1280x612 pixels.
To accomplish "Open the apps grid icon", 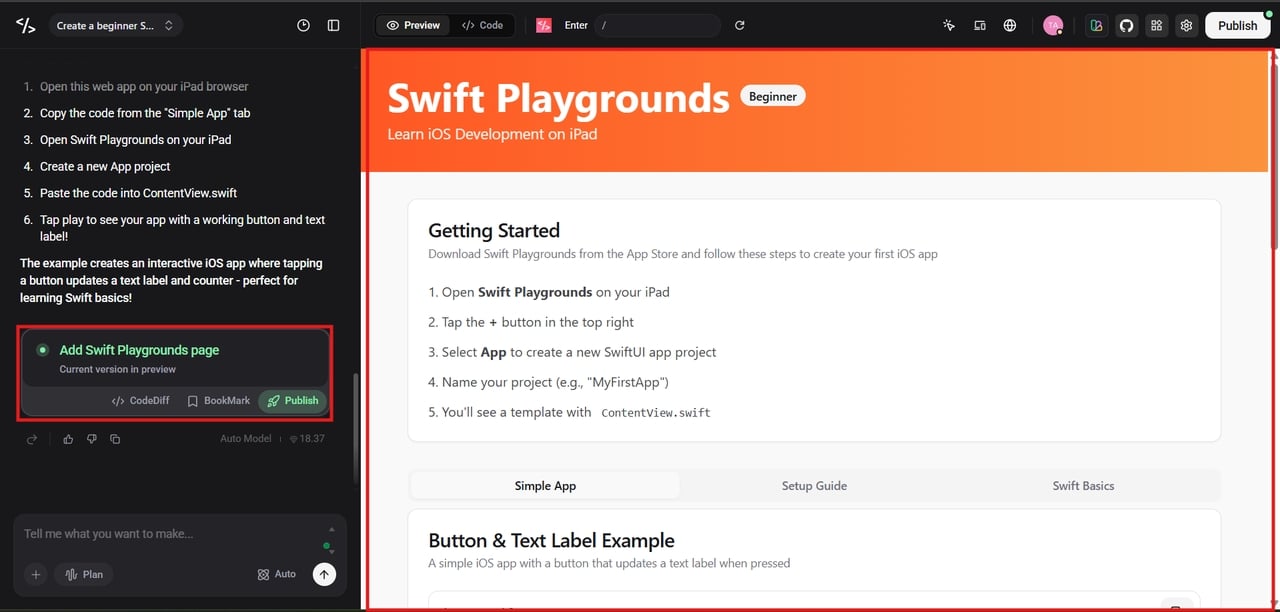I will click(1157, 26).
